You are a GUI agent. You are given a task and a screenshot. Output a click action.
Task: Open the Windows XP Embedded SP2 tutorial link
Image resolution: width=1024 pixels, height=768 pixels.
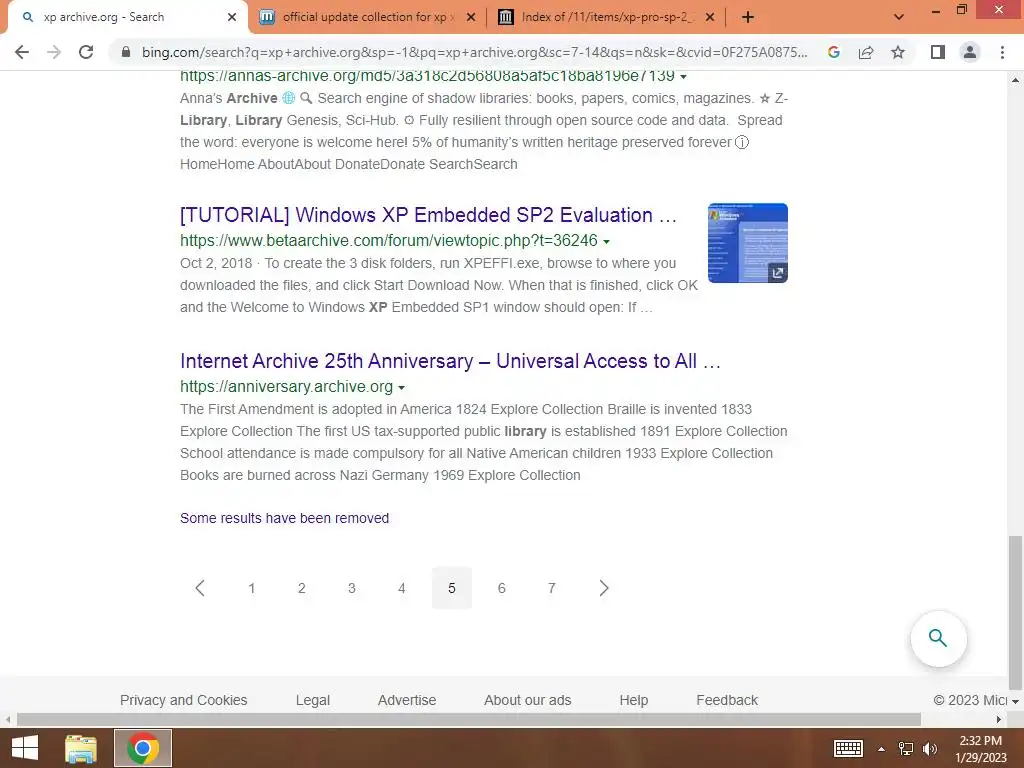(x=428, y=215)
